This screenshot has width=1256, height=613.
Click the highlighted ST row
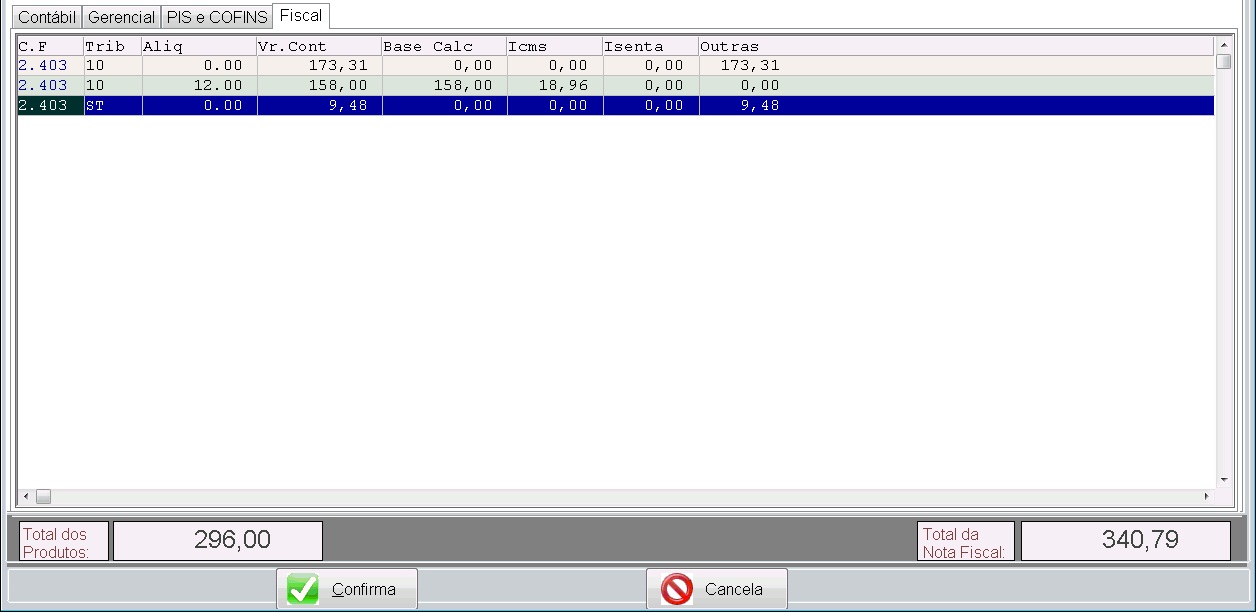(x=400, y=106)
